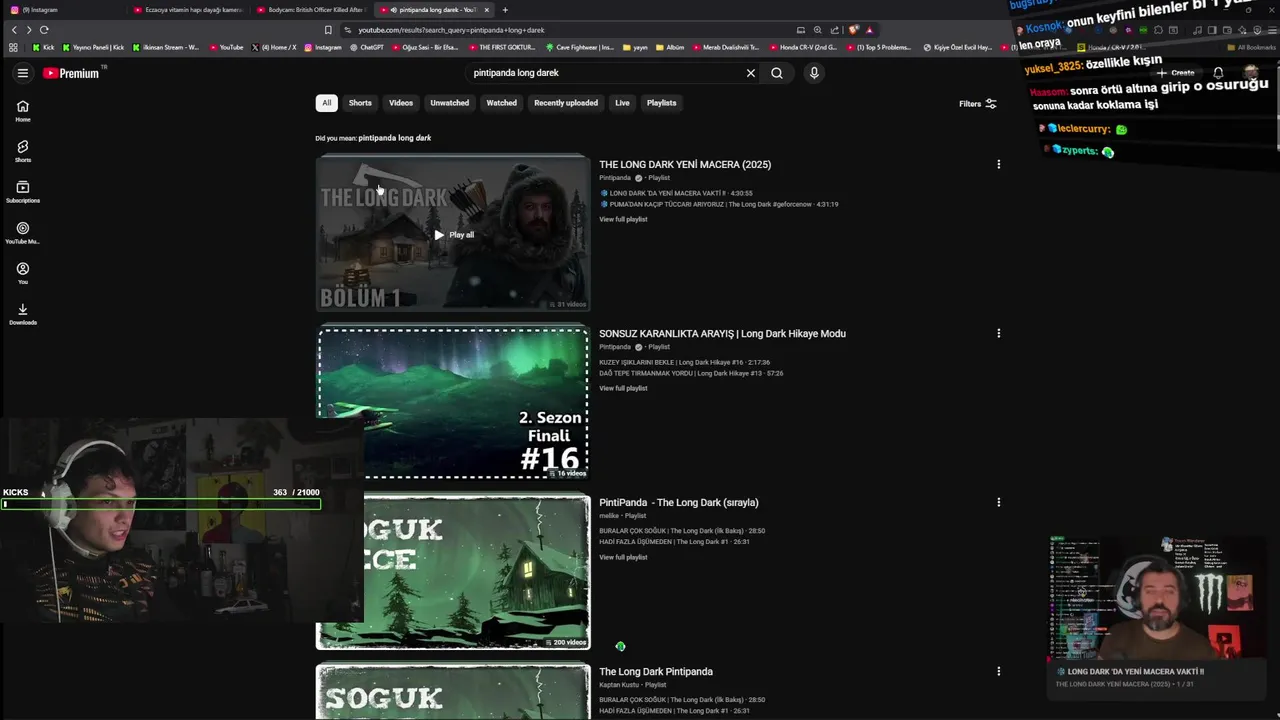Open the You section in the sidebar
The image size is (1280, 720).
22,273
